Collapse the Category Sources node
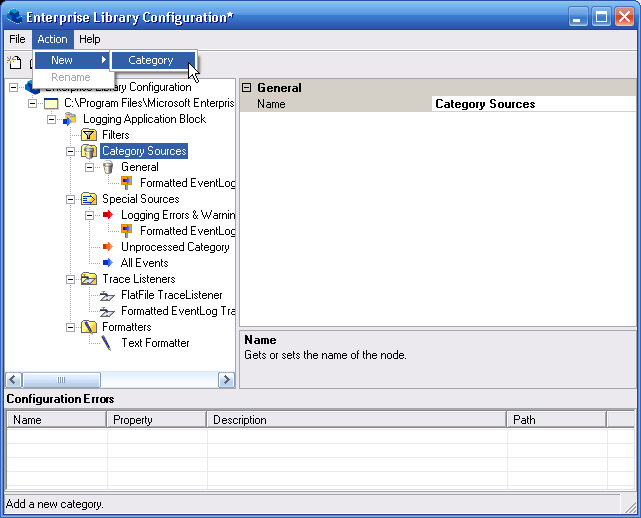The height and width of the screenshot is (518, 641). click(x=70, y=151)
